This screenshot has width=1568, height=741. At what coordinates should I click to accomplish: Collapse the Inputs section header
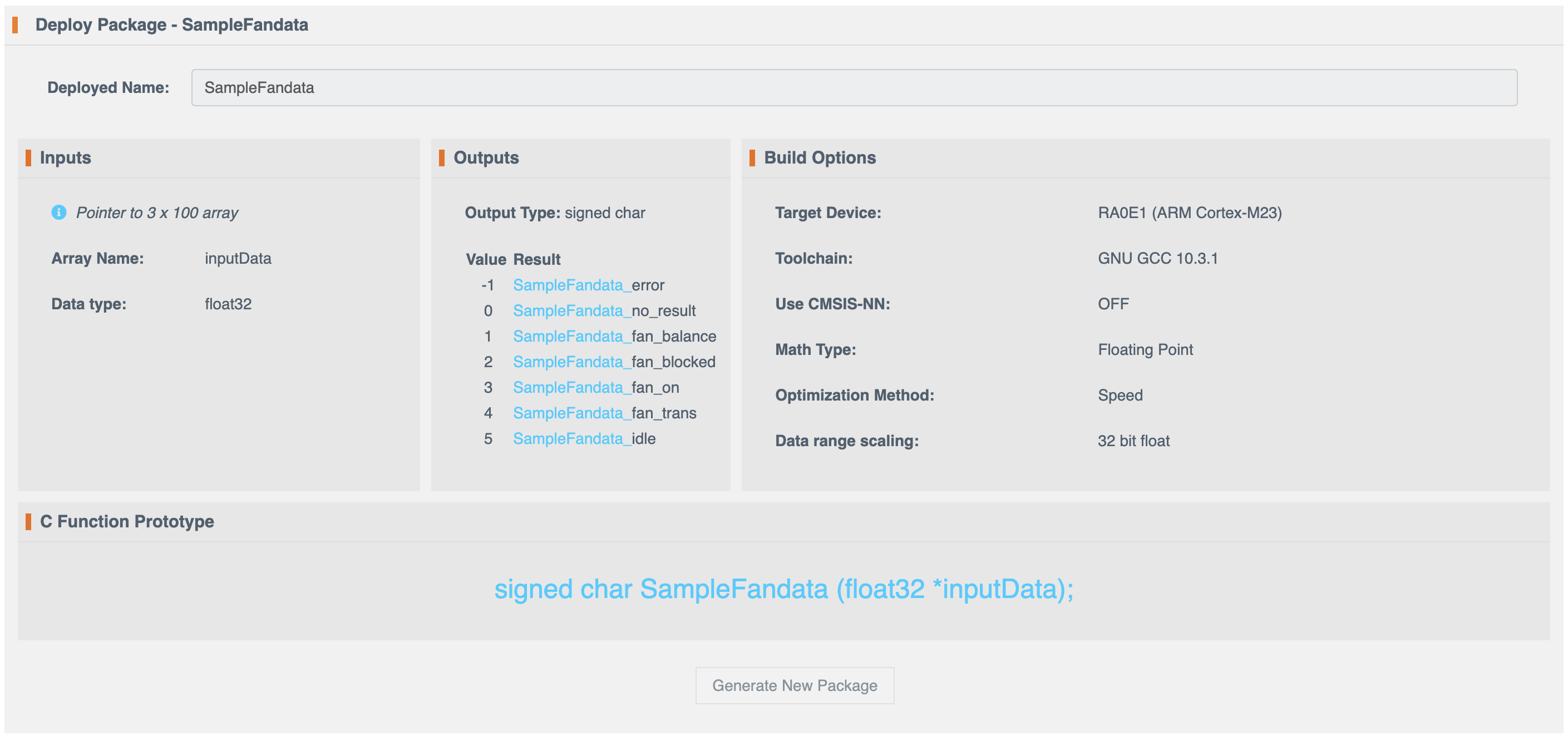(x=65, y=157)
